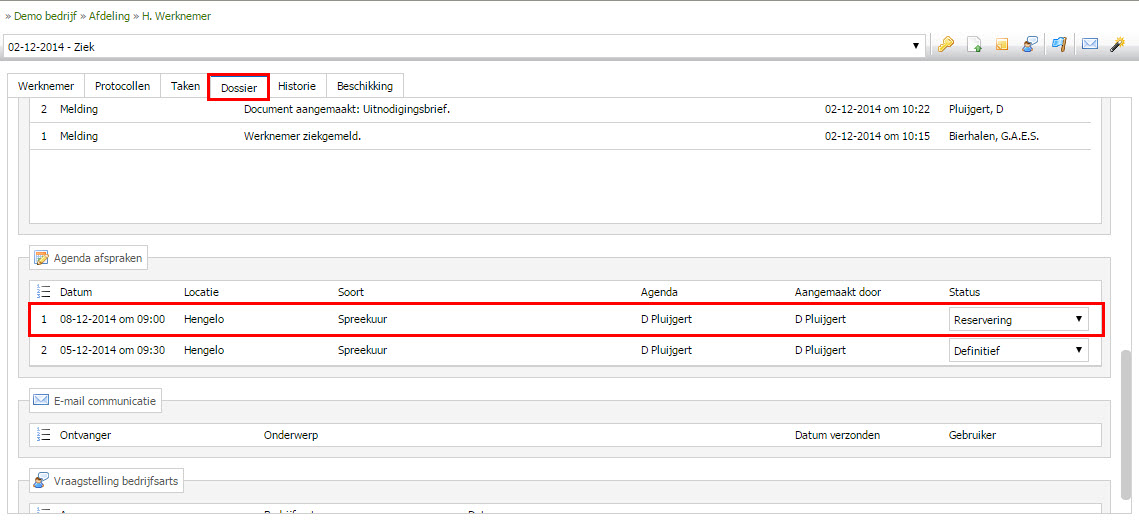Click the envelope mail icon in toolbar
The height and width of the screenshot is (520, 1139).
click(1089, 45)
